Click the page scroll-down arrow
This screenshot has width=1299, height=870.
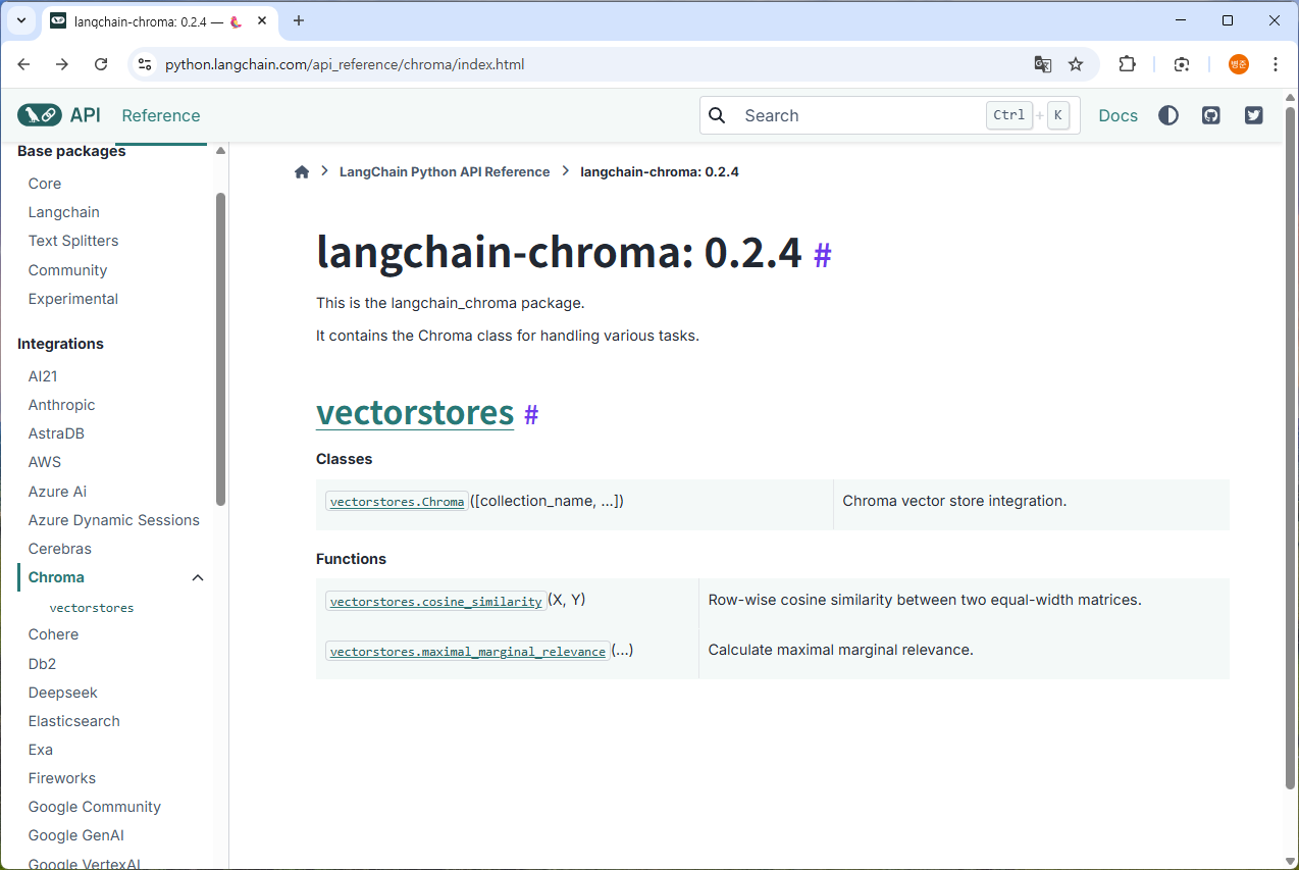[x=1290, y=861]
